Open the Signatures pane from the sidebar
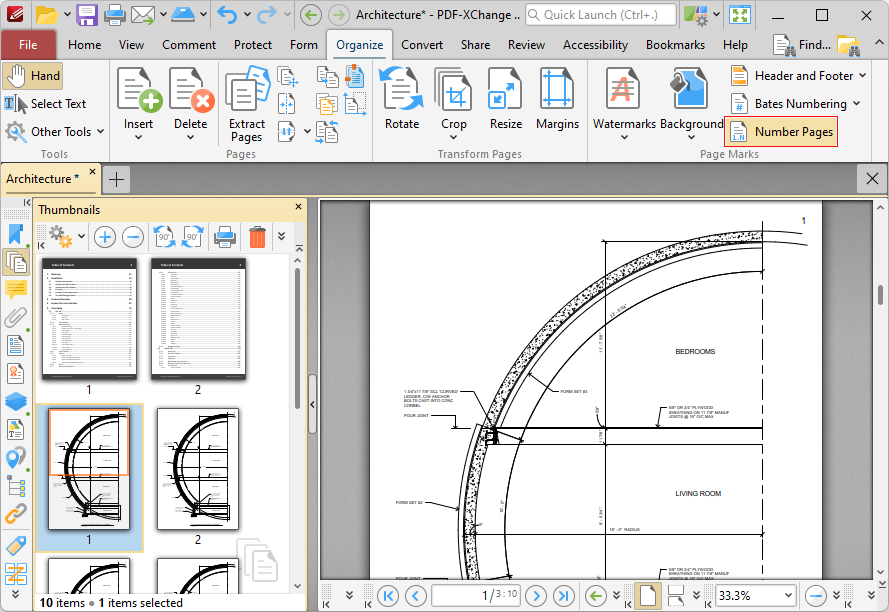889x612 pixels. (15, 373)
